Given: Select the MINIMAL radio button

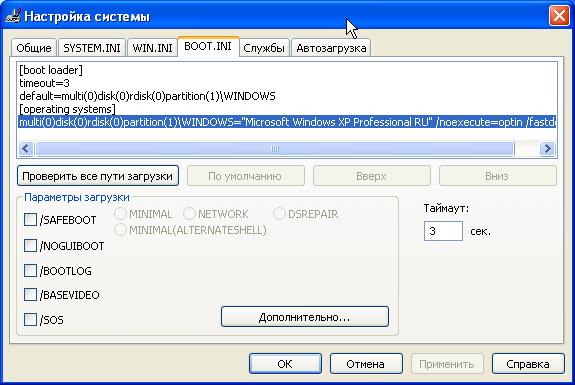Looking at the screenshot, I should click(x=120, y=213).
